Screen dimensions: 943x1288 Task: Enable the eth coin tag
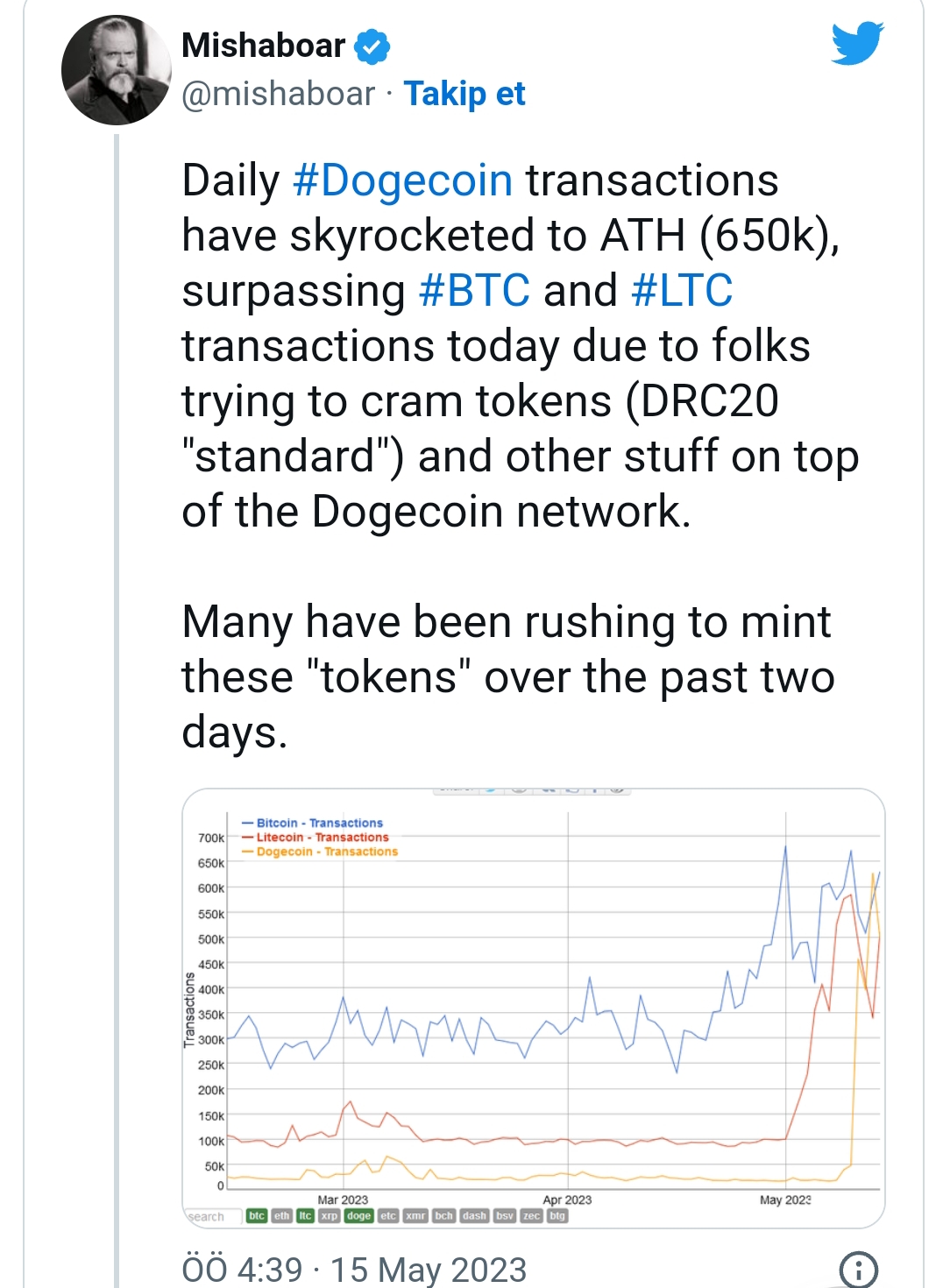coord(281,1215)
